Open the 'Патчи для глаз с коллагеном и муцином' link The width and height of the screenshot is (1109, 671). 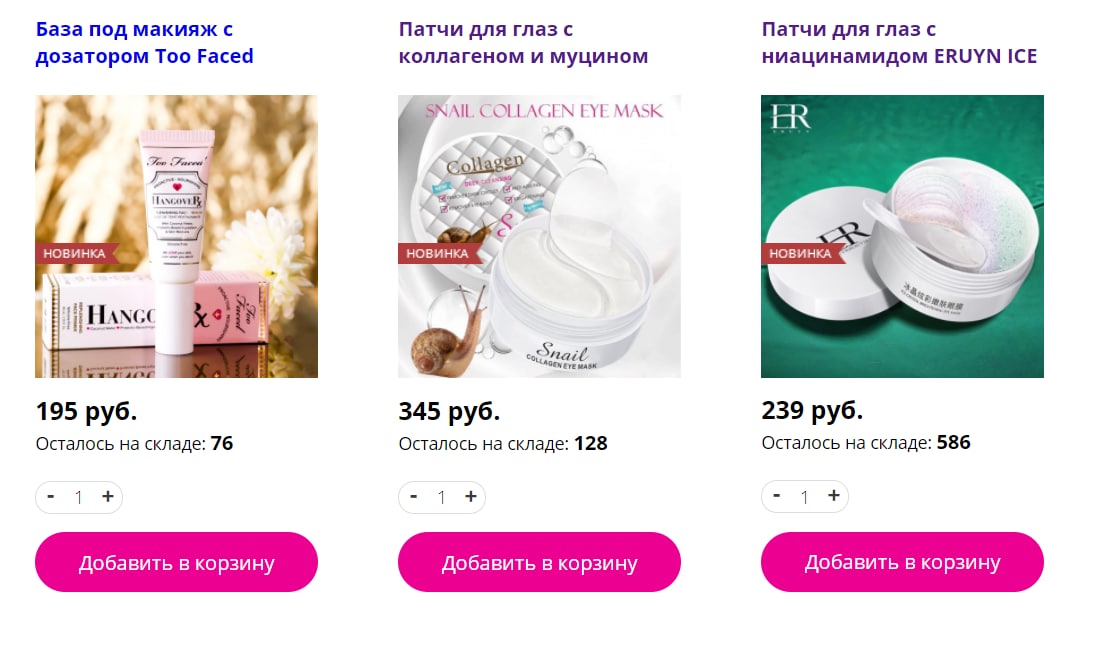(523, 42)
